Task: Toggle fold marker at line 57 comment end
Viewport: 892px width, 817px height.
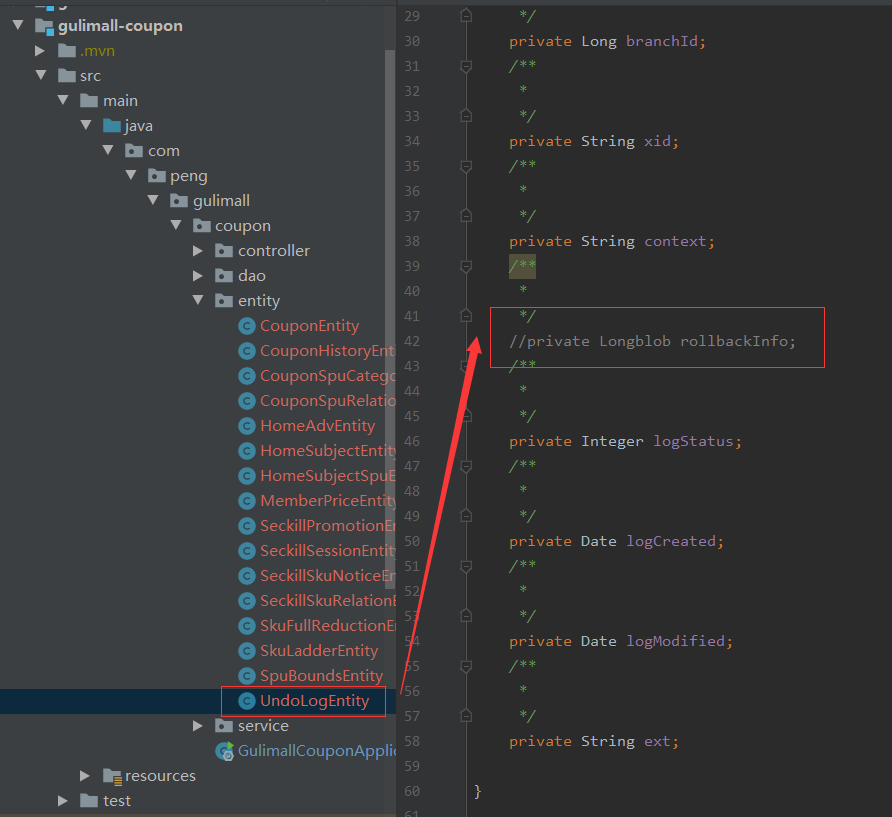Action: click(466, 716)
